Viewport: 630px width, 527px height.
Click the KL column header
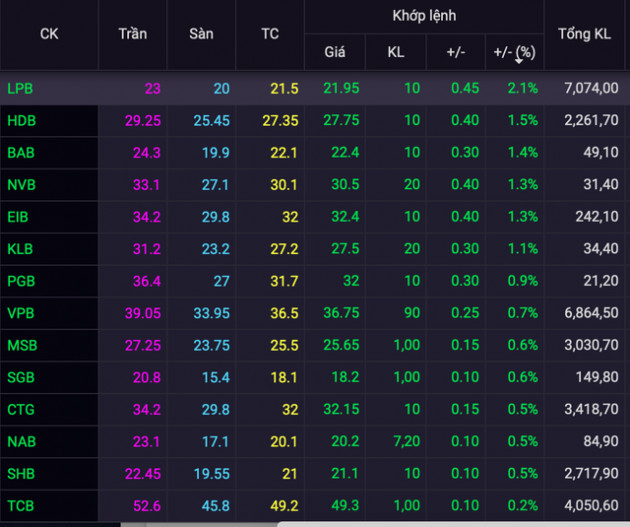(x=396, y=52)
